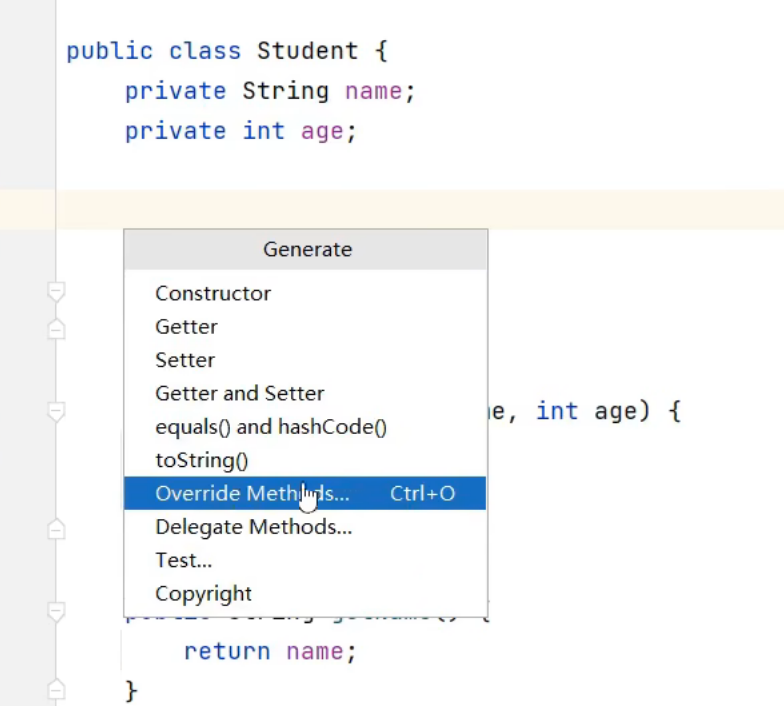Image resolution: width=784 pixels, height=706 pixels.
Task: Collapse fold marker on 'int age) {' line
Action: pyautogui.click(x=56, y=412)
